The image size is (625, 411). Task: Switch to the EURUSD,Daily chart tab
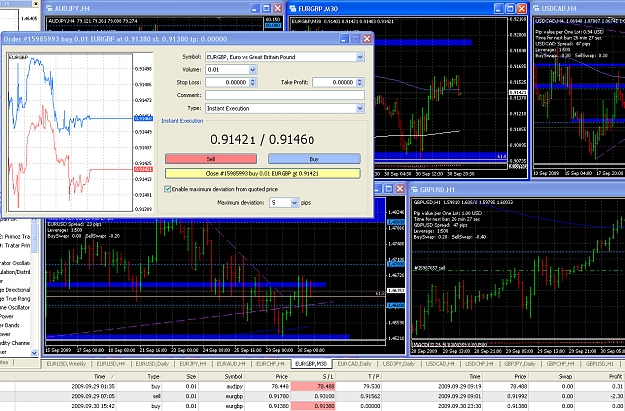click(152, 364)
